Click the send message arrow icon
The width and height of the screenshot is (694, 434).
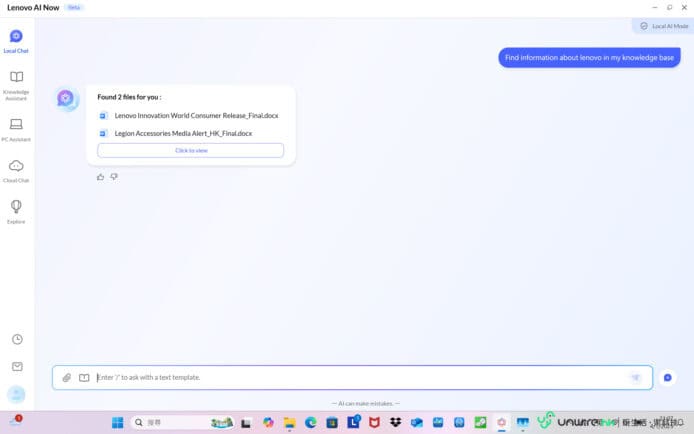pos(636,377)
